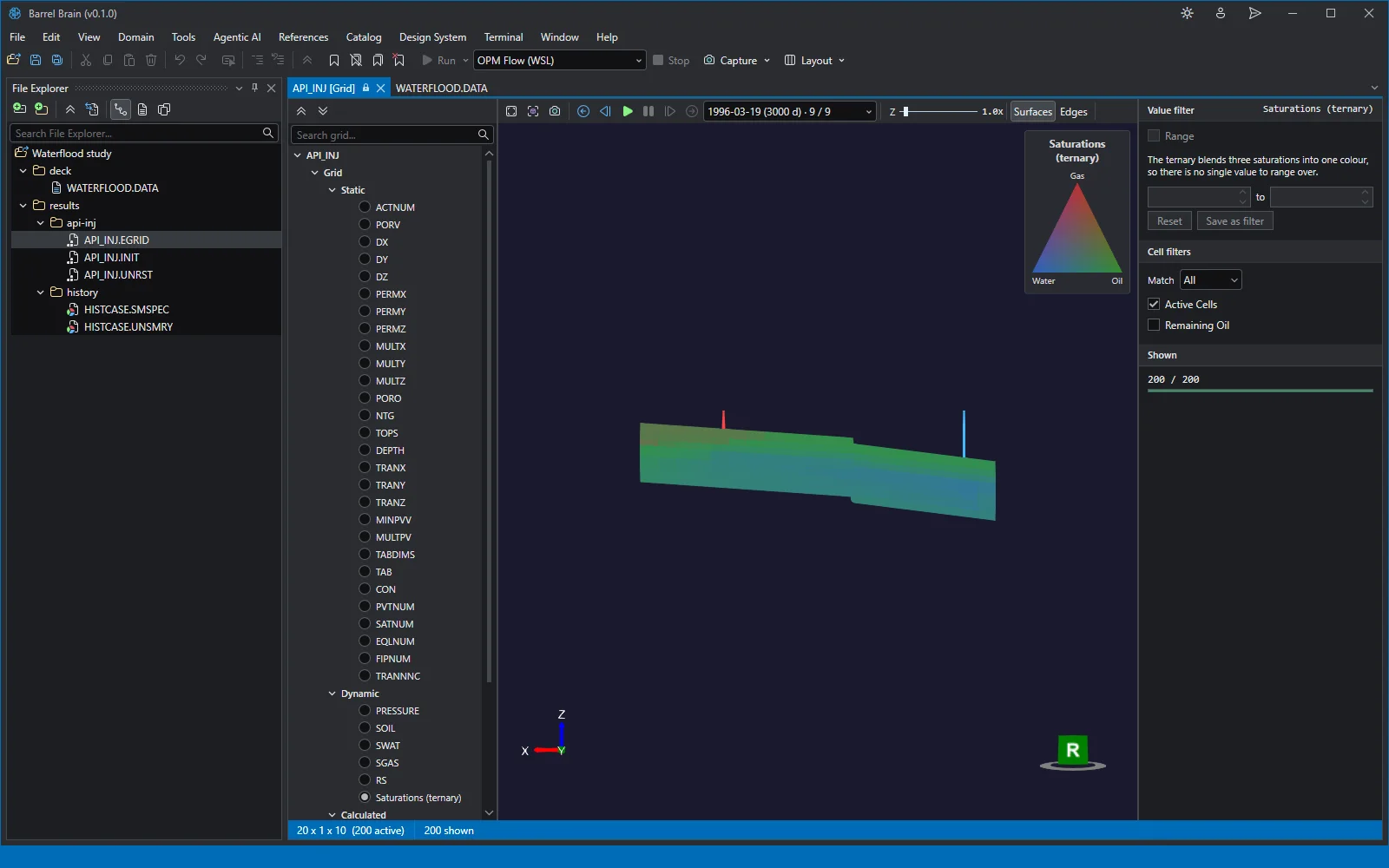Go to first timestep with circled arrow icon
This screenshot has width=1389, height=868.
coord(583,111)
